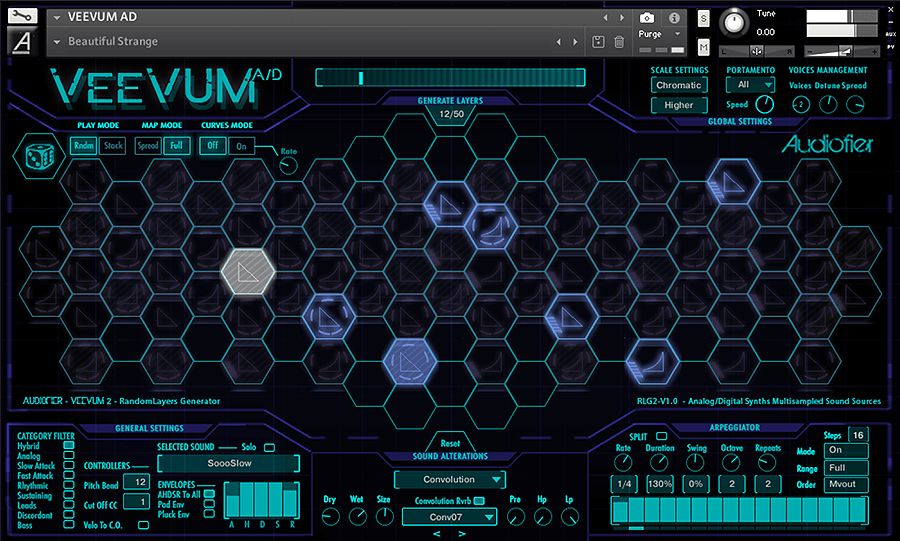The height and width of the screenshot is (541, 900).
Task: Turn the Hp filter knob
Action: (542, 517)
